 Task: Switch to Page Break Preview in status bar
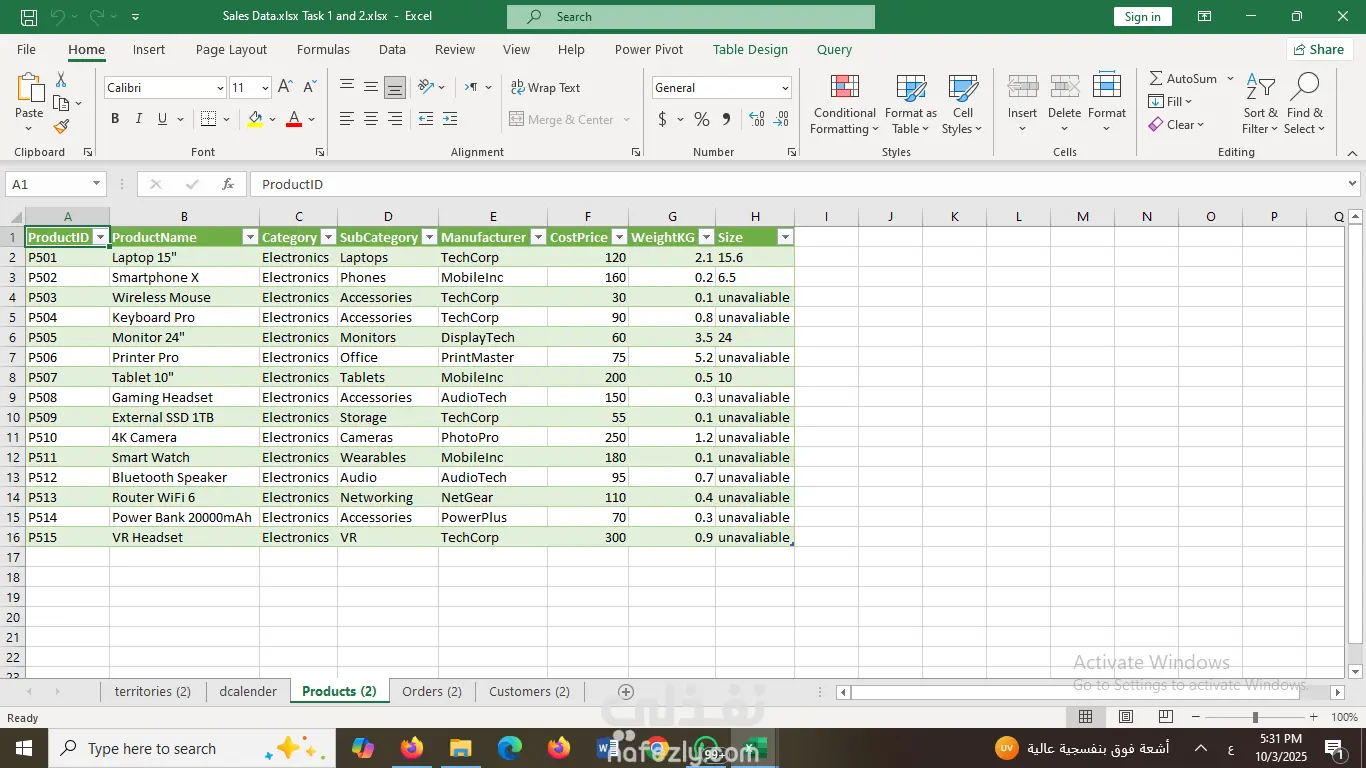tap(1166, 717)
